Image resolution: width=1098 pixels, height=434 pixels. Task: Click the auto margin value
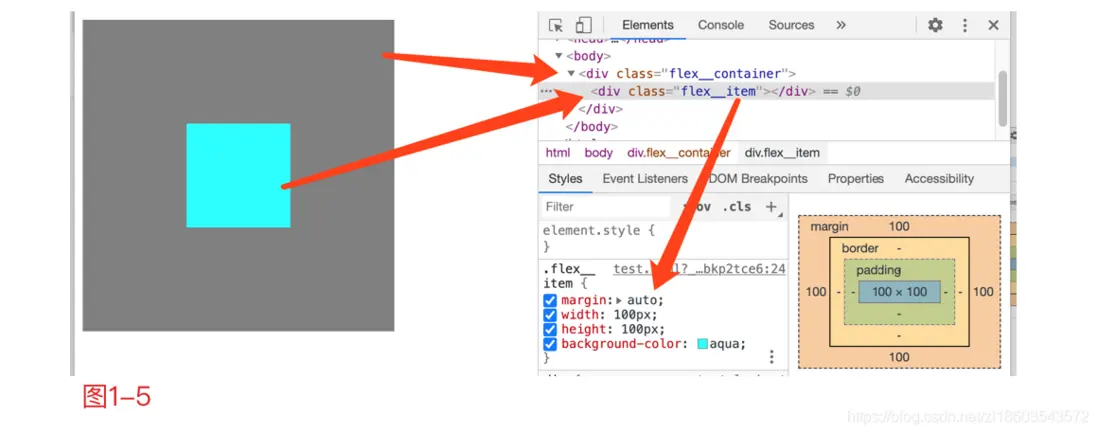(644, 300)
